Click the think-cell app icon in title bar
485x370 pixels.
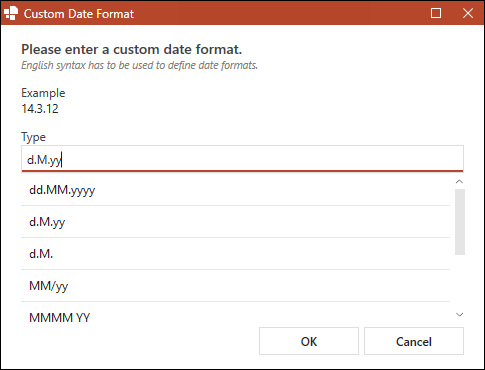[11, 13]
